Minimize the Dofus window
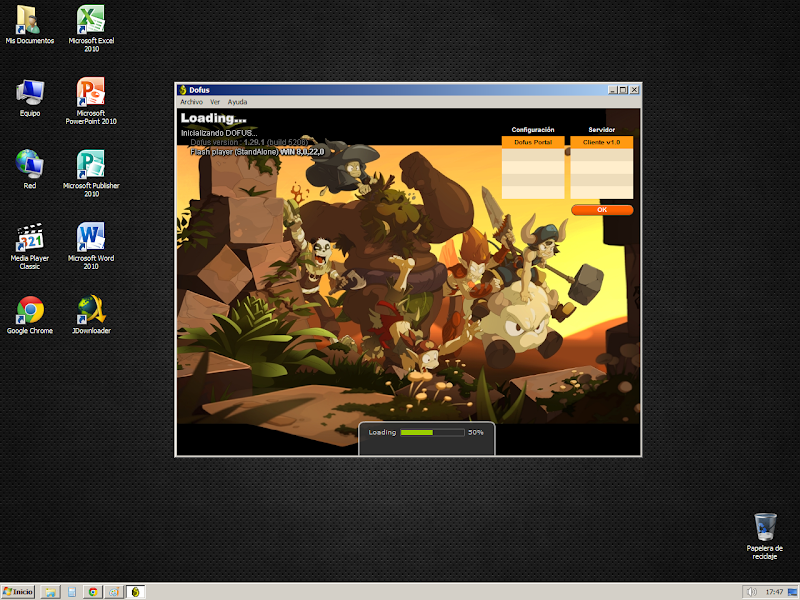 coord(613,90)
